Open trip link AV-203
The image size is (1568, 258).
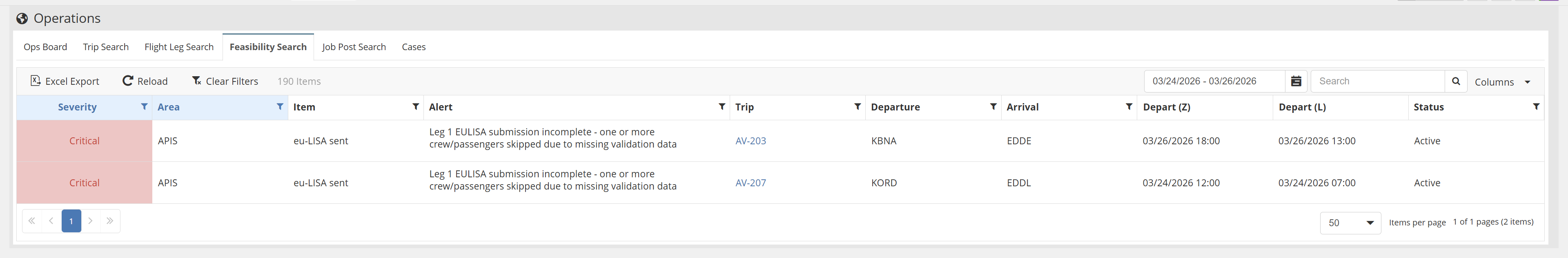[751, 141]
